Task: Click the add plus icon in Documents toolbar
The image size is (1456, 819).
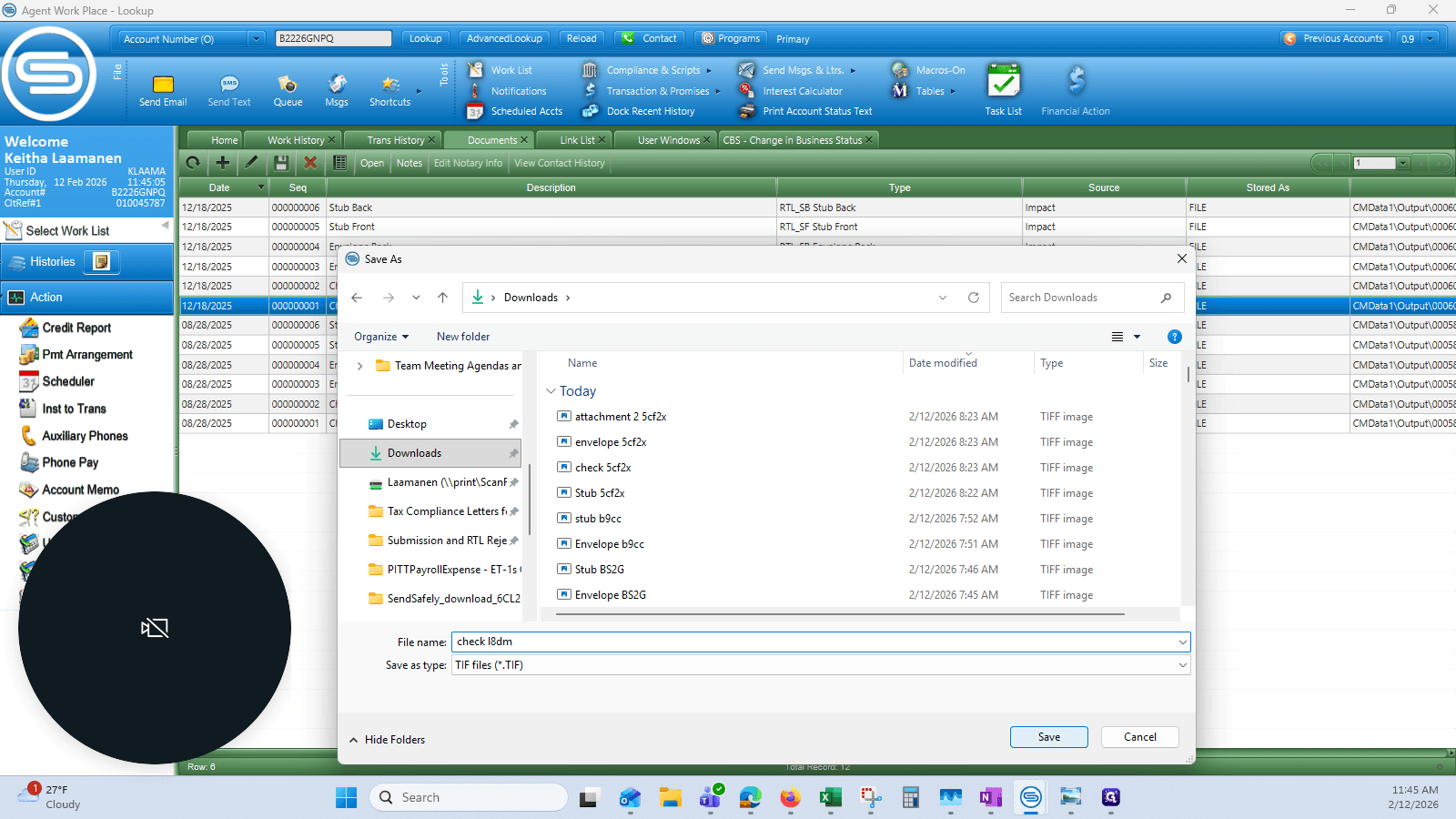Action: (x=222, y=163)
